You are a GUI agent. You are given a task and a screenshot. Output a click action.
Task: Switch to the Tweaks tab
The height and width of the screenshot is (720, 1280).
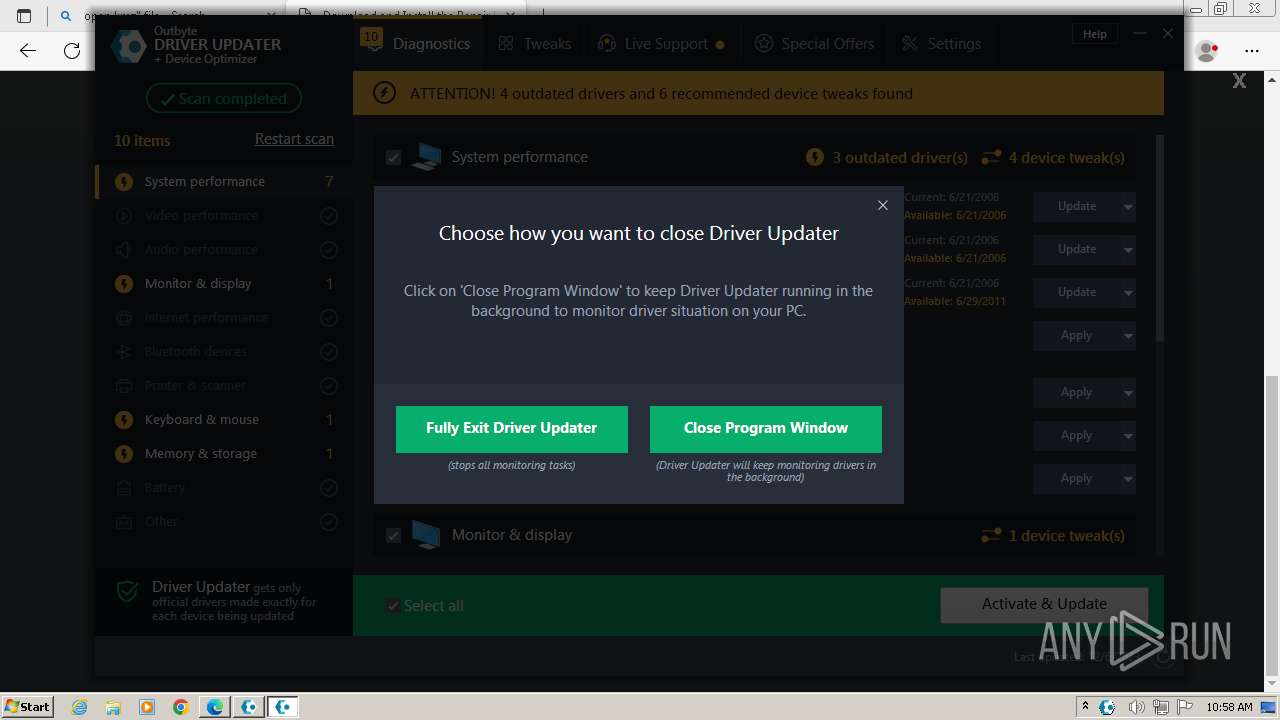click(x=535, y=44)
